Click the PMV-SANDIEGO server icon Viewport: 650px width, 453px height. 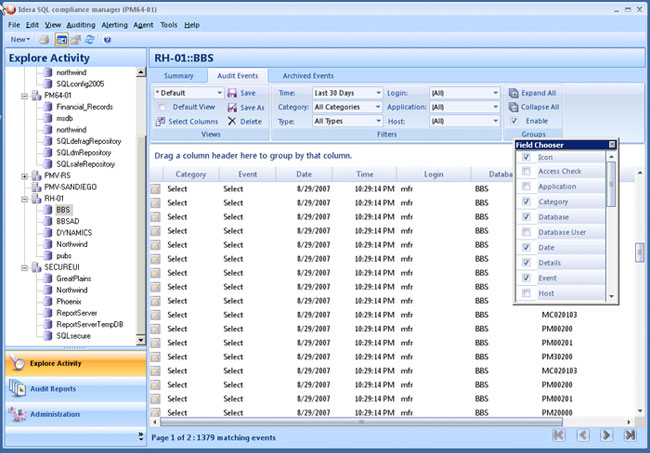pos(36,187)
